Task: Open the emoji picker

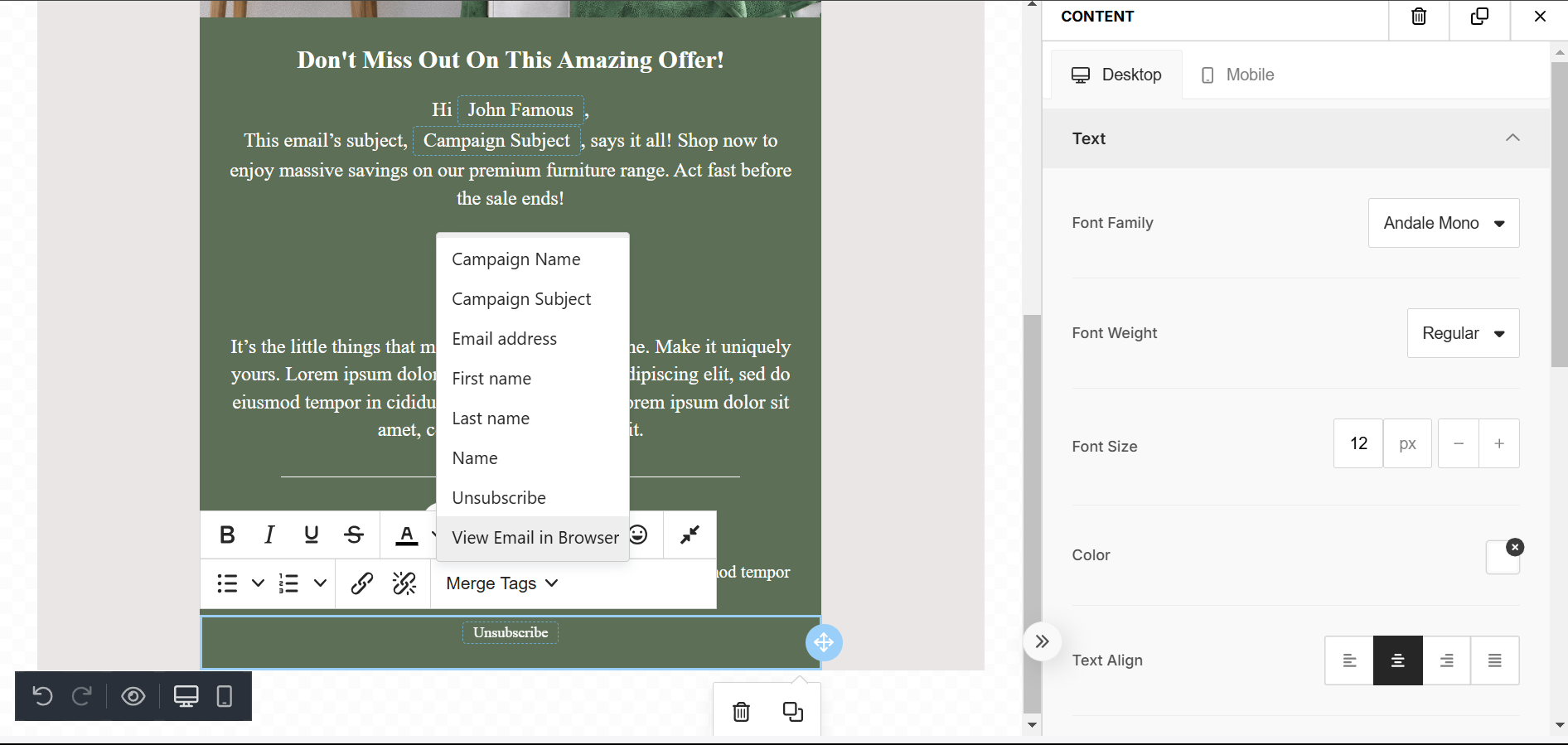Action: [639, 535]
